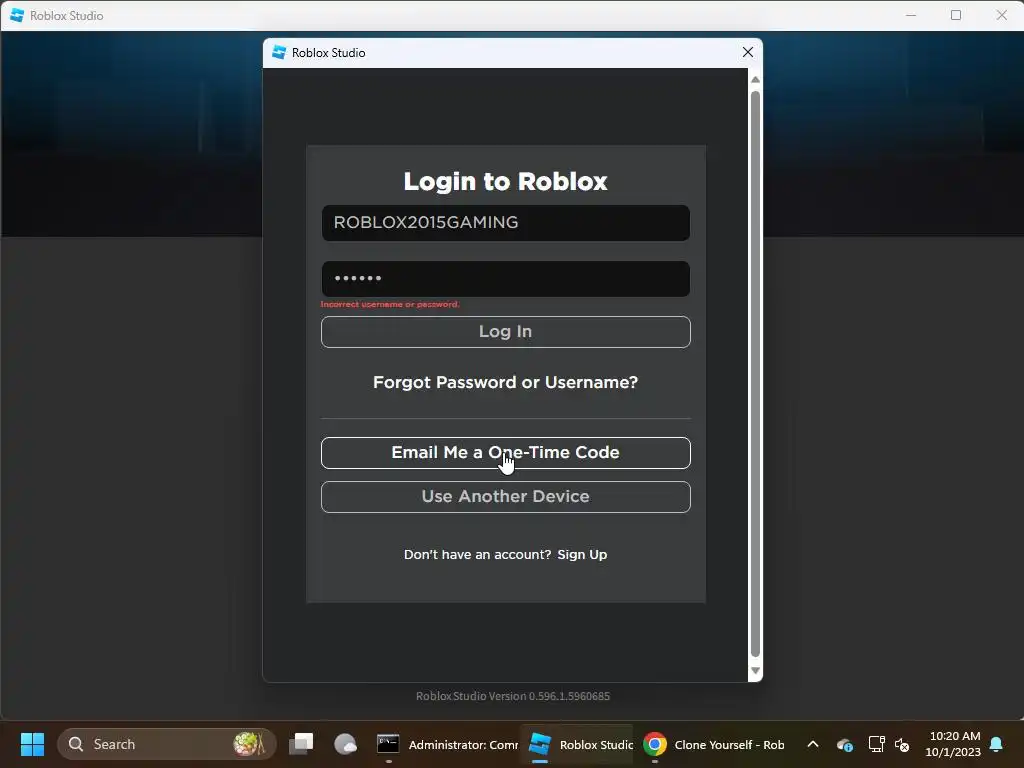Click the Incorrect username or password message
The width and height of the screenshot is (1024, 768).
click(390, 304)
